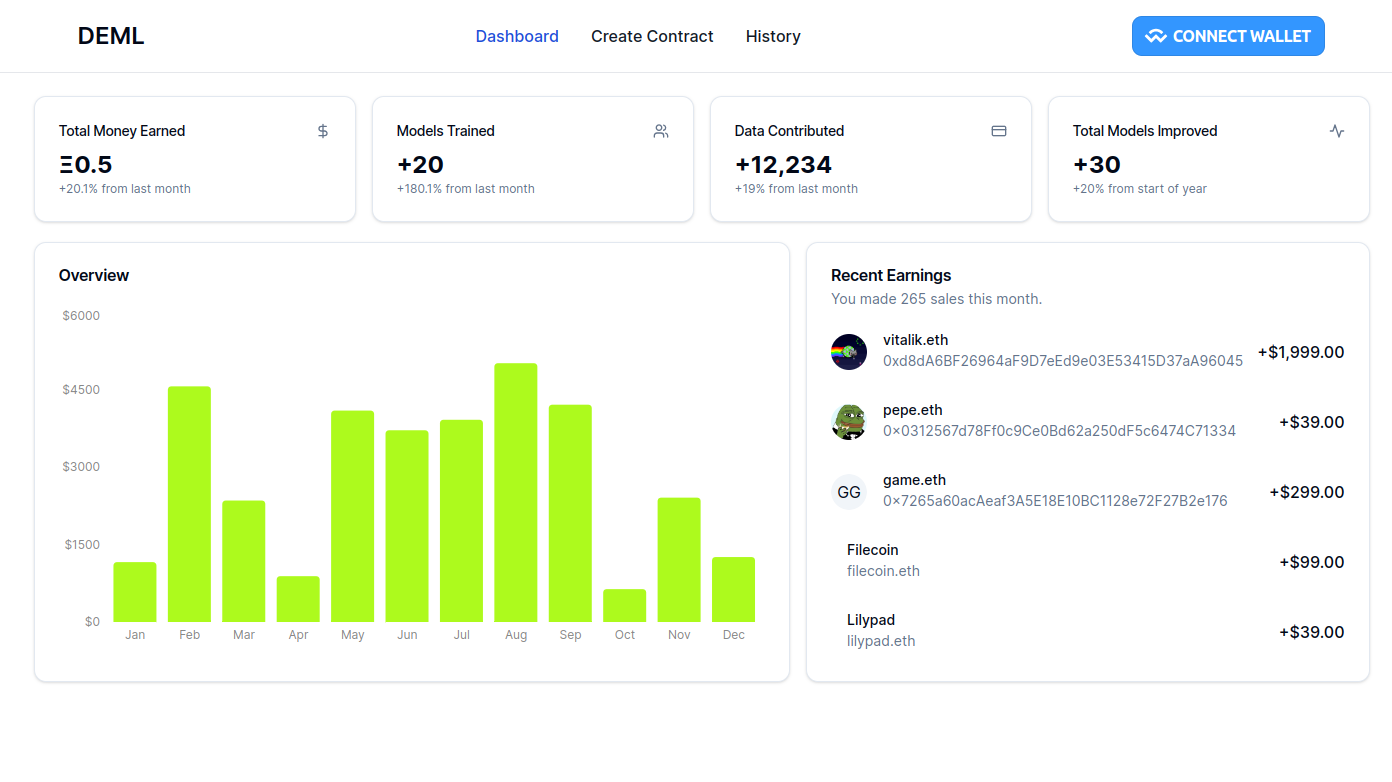Click the +$1,999.00 earnings amount

[x=1300, y=352]
